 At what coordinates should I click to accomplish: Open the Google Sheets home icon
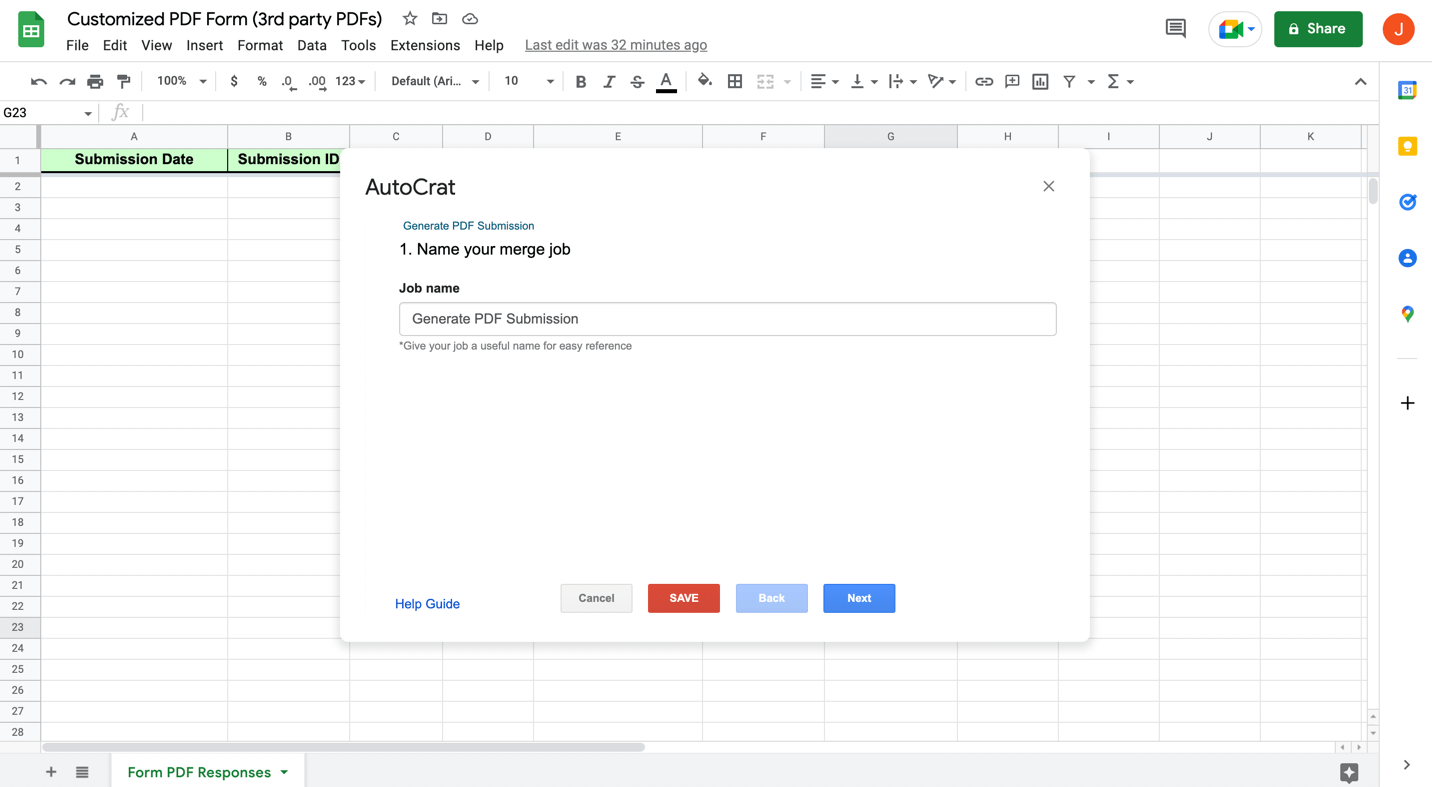31,30
